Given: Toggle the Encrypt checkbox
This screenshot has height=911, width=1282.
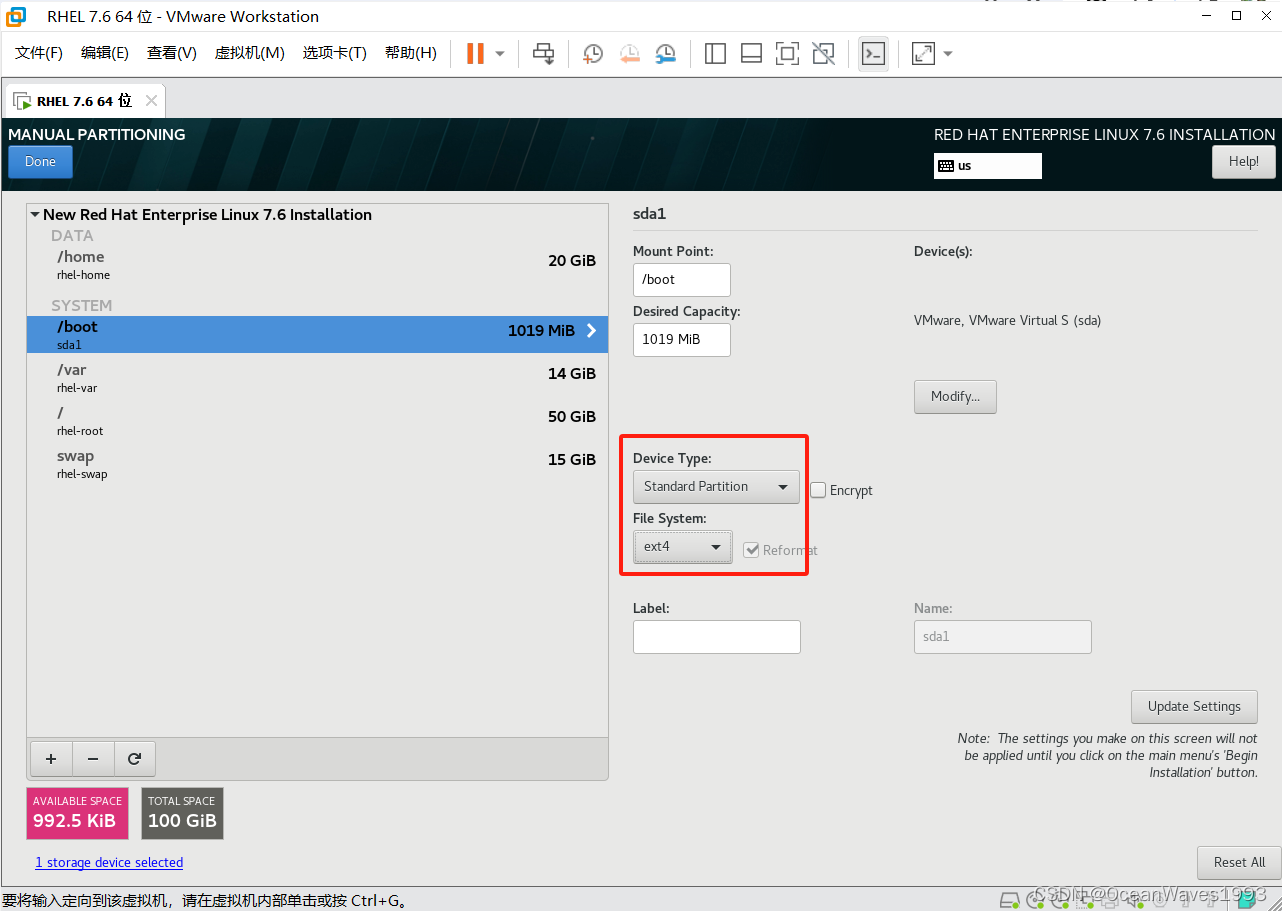Looking at the screenshot, I should (x=818, y=490).
